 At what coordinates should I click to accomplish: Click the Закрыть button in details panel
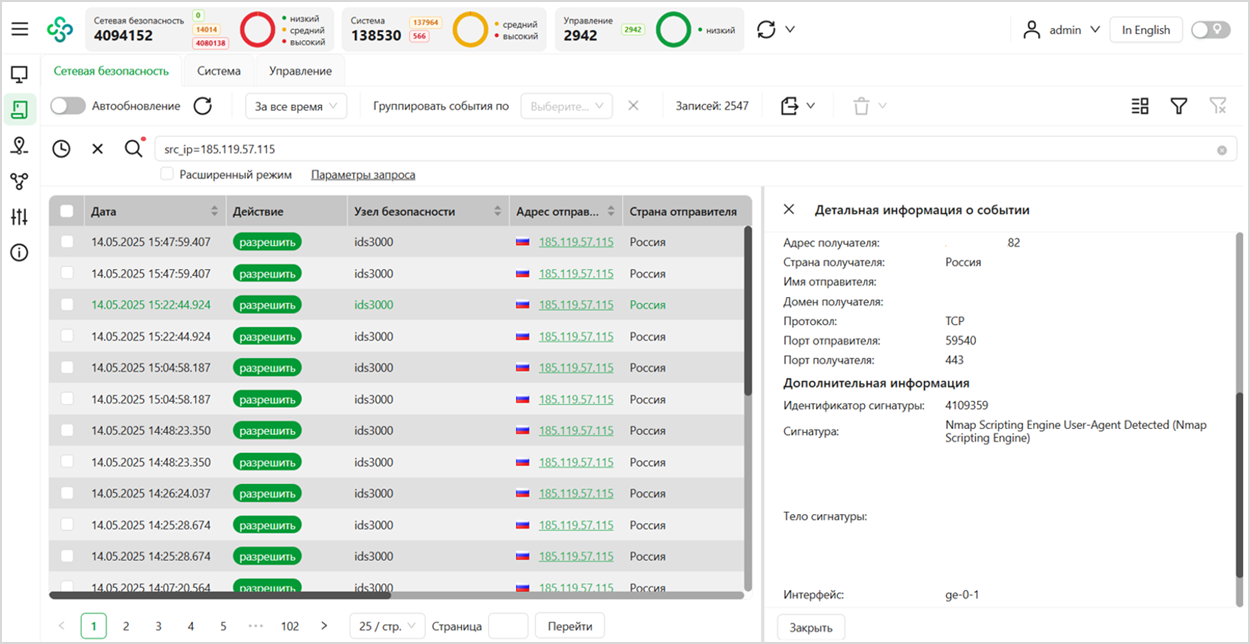coord(811,627)
